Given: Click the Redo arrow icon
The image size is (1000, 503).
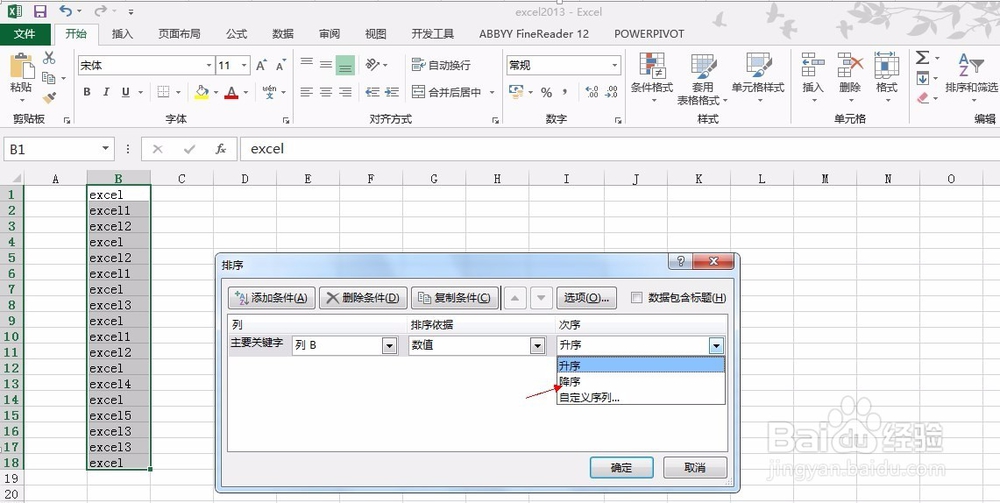Looking at the screenshot, I should (100, 11).
